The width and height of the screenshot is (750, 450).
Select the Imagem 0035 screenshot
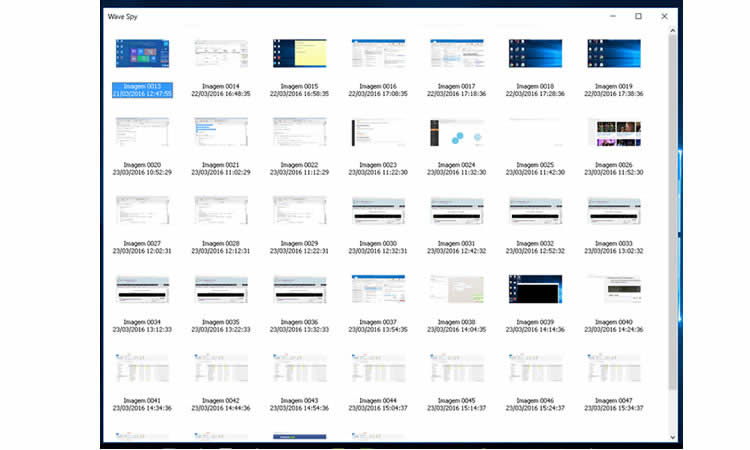(x=220, y=289)
